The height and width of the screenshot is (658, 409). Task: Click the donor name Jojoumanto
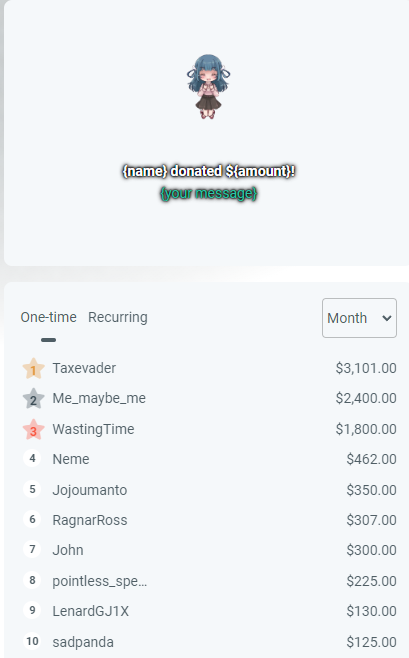pos(90,490)
